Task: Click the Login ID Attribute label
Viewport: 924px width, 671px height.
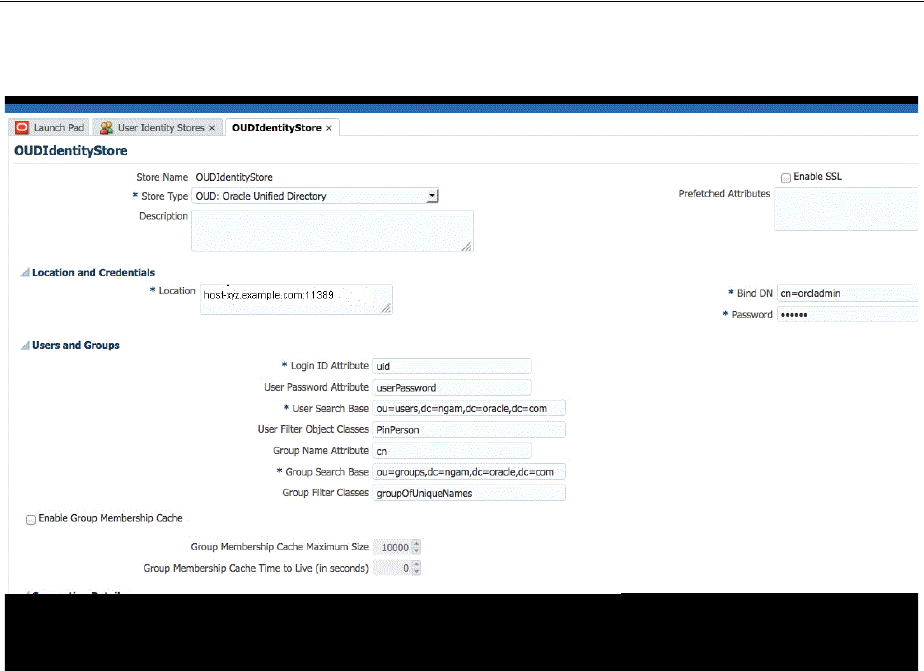Action: point(329,365)
